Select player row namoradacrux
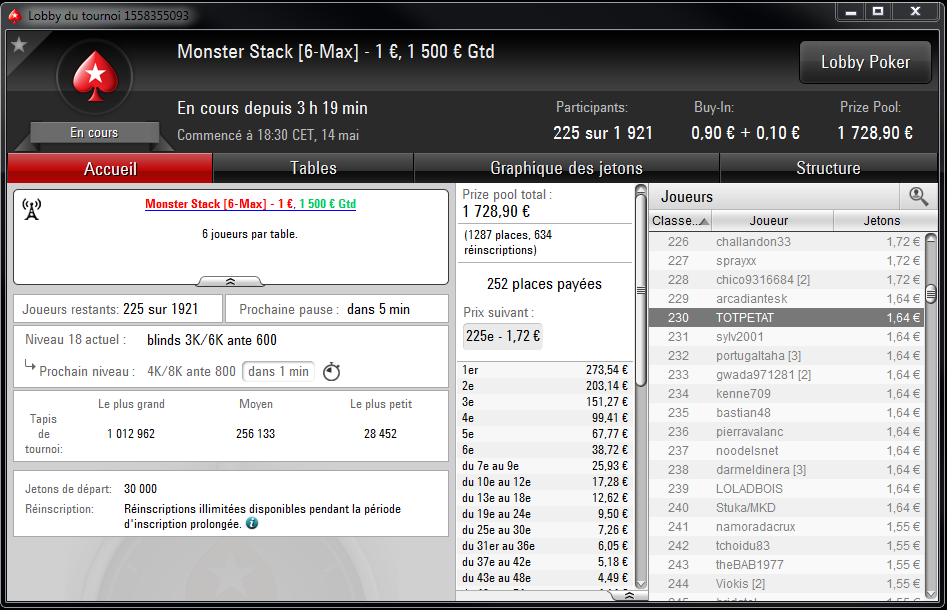947x610 pixels. (786, 527)
